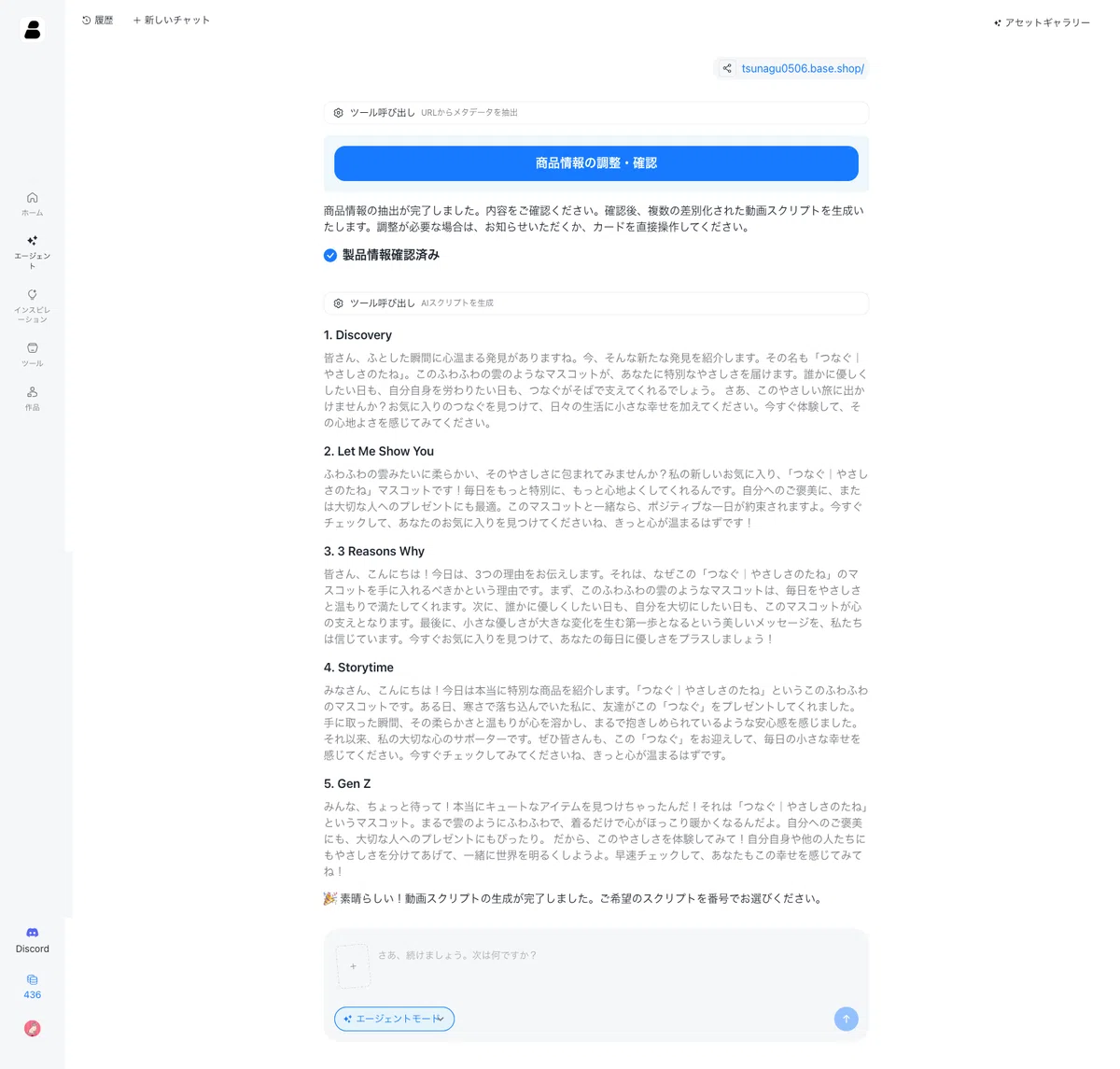Select the 3. 3 Reasons Why heading
The height and width of the screenshot is (1069, 1120).
(x=374, y=551)
